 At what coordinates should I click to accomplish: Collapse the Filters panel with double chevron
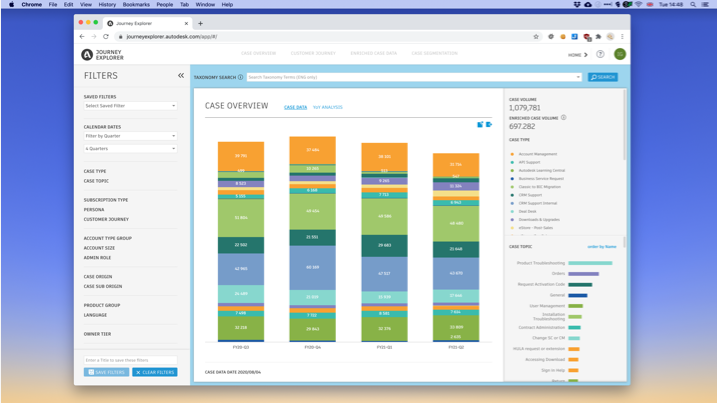181,75
